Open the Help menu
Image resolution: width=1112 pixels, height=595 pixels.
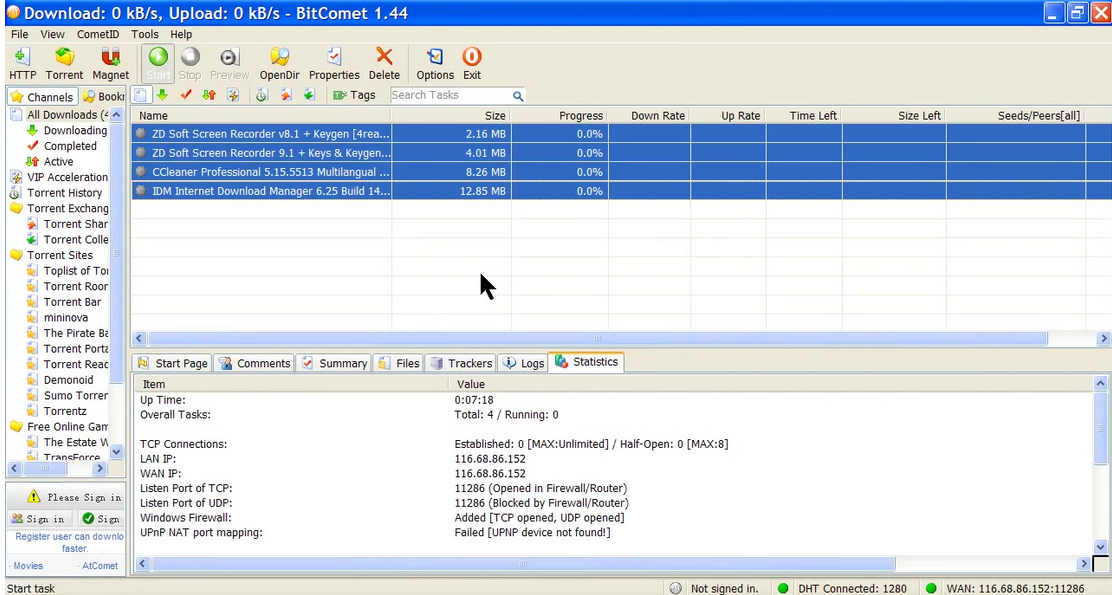pos(181,34)
